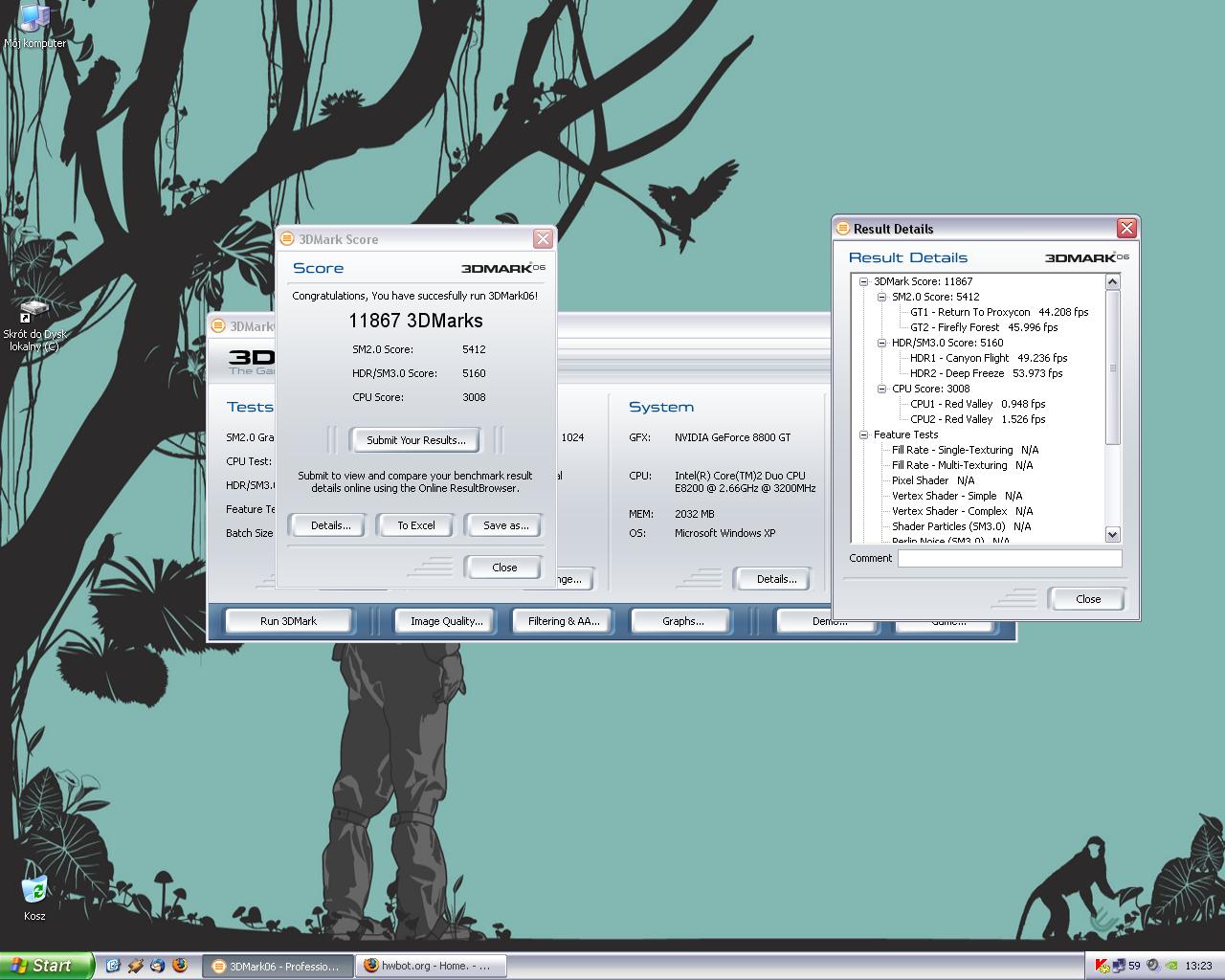Select HDR2 - Deep Freeze row

point(986,373)
